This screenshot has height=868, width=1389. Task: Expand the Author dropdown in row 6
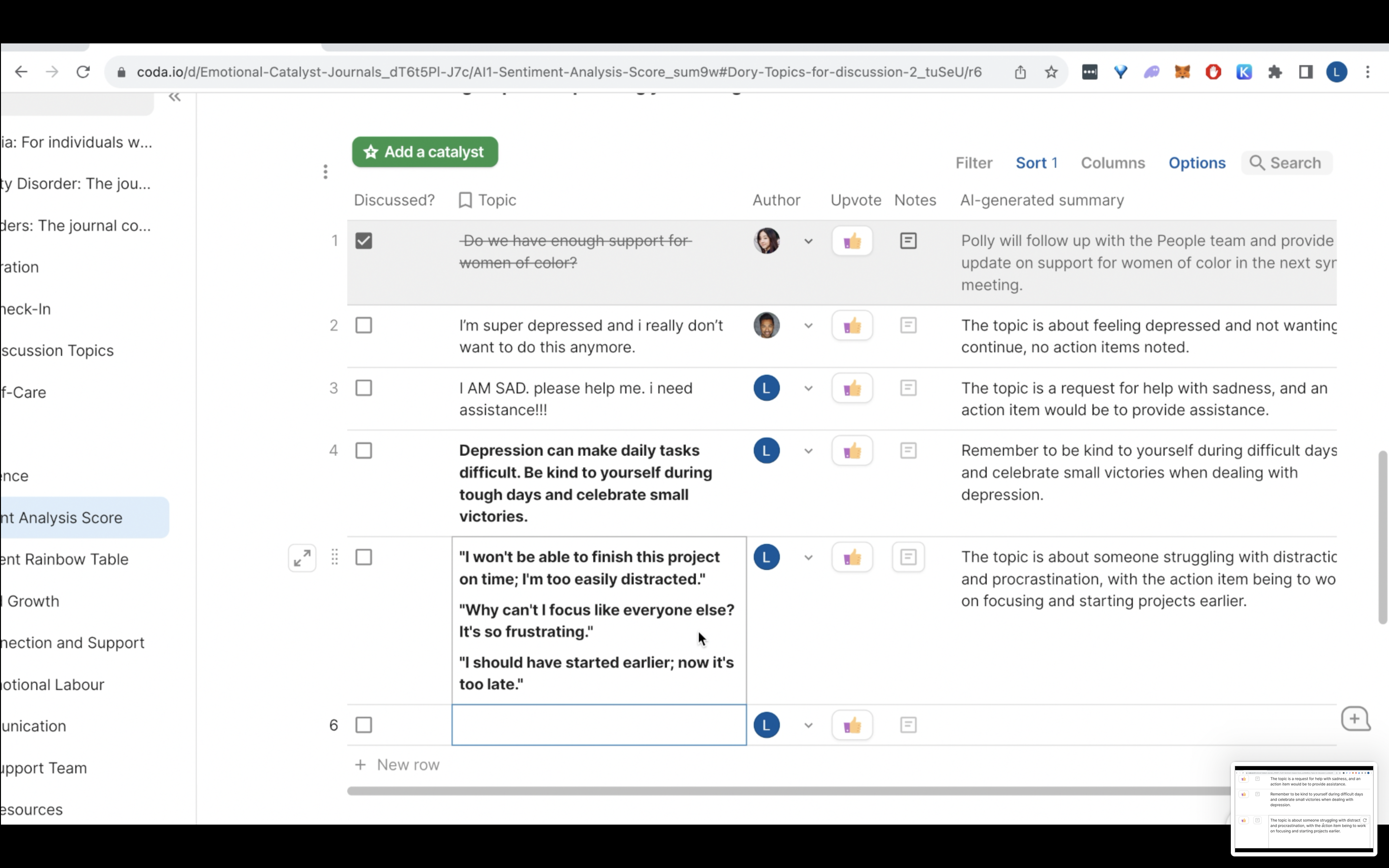[x=808, y=726]
